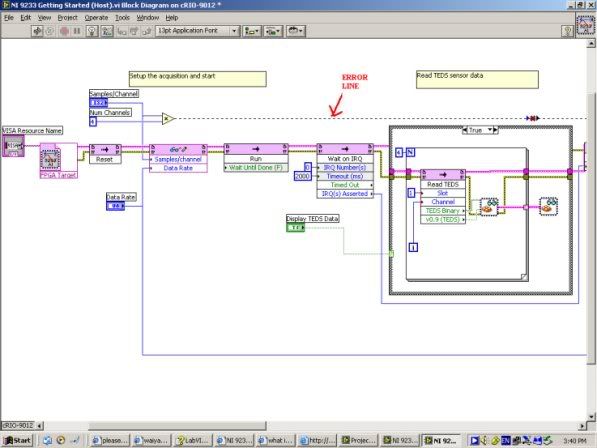Open the Operate menu
The image size is (597, 448).
[x=96, y=18]
